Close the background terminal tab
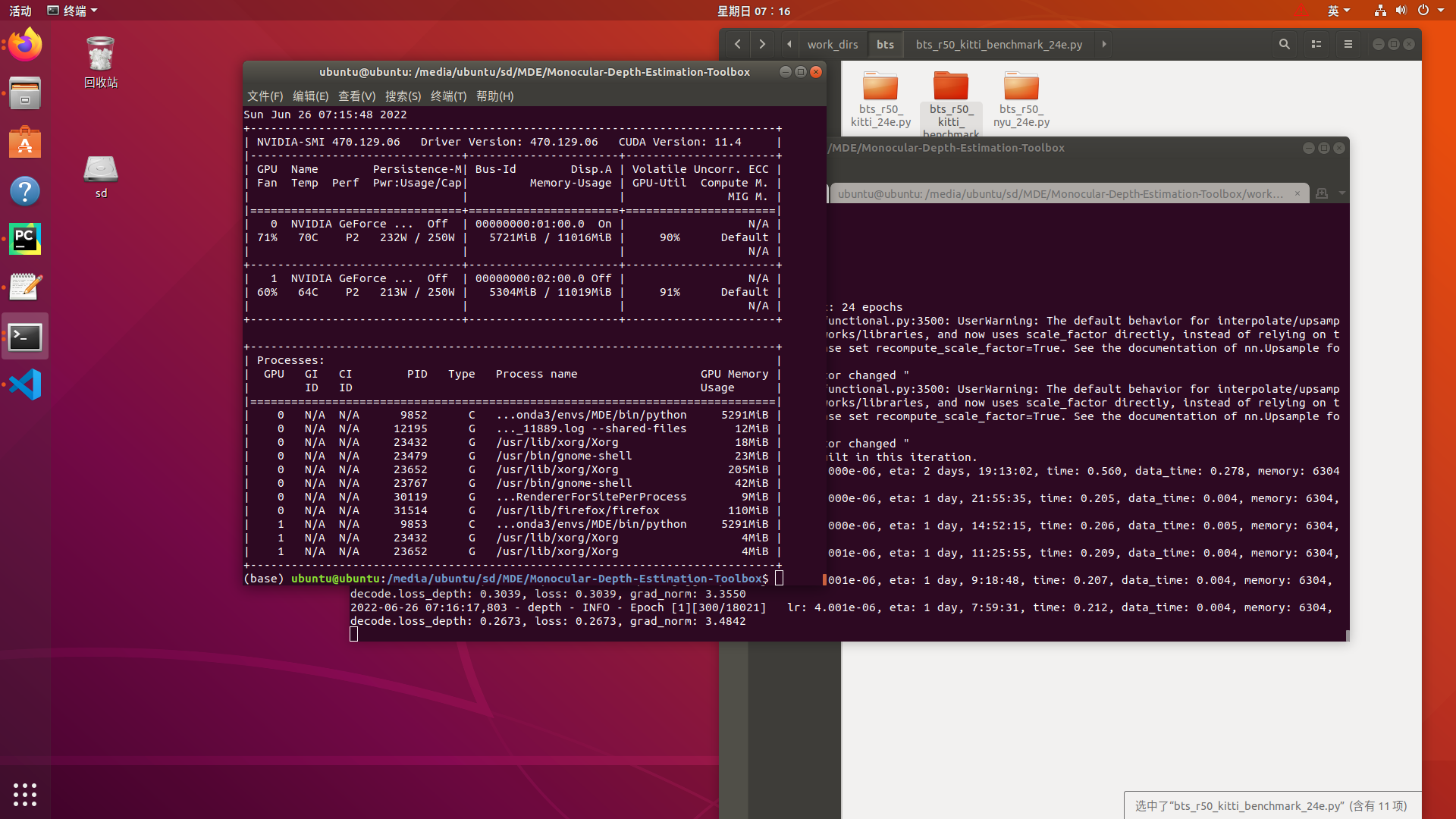The height and width of the screenshot is (819, 1456). point(1298,193)
